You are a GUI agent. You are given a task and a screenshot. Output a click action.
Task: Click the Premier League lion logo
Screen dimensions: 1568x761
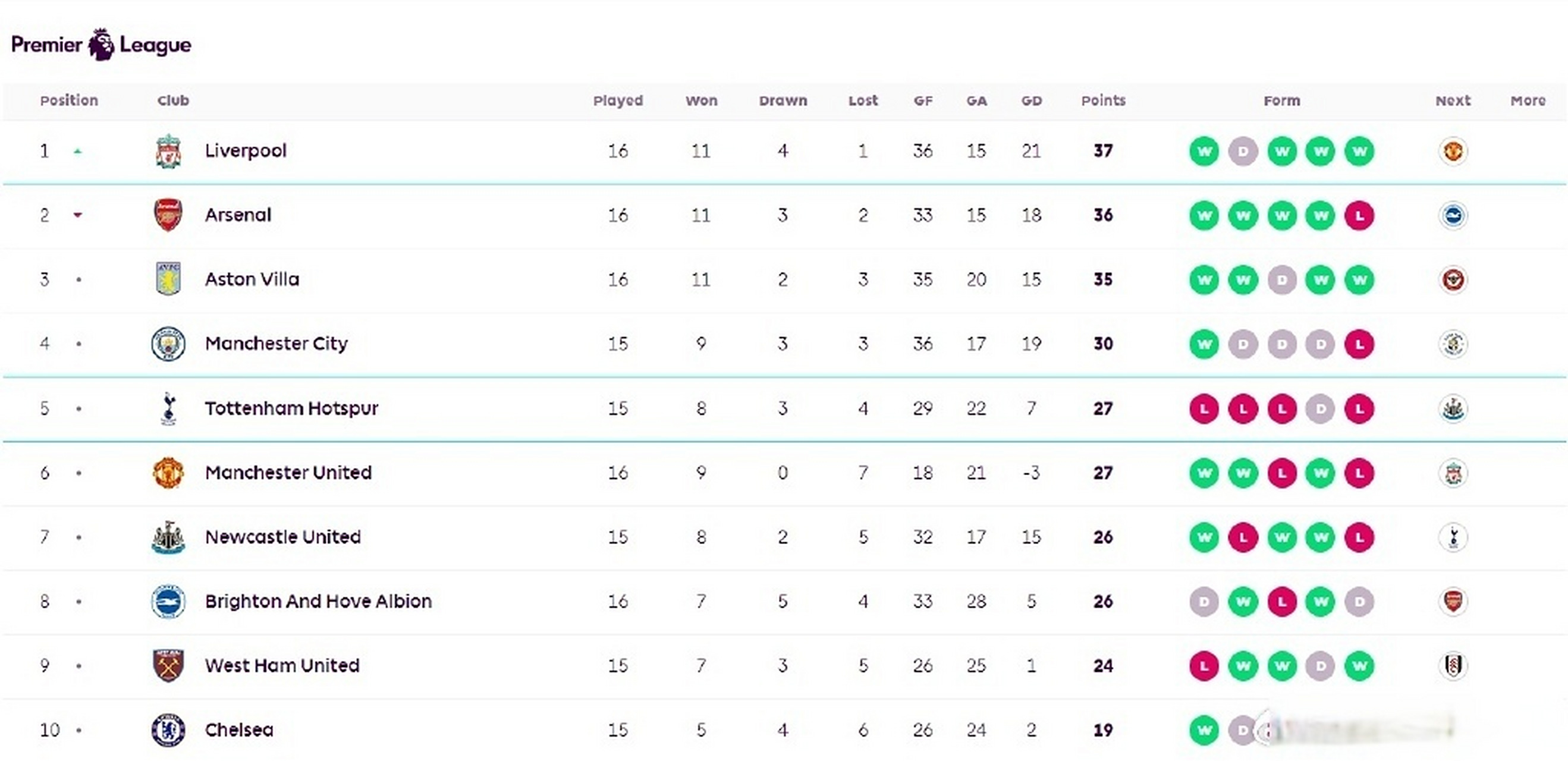coord(101,45)
